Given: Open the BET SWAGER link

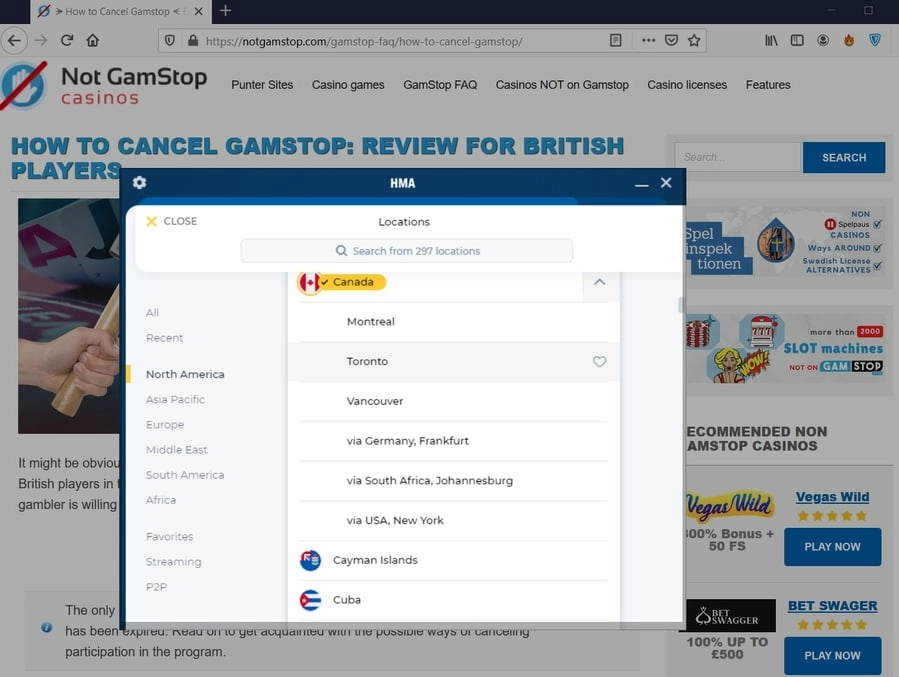Looking at the screenshot, I should [832, 606].
